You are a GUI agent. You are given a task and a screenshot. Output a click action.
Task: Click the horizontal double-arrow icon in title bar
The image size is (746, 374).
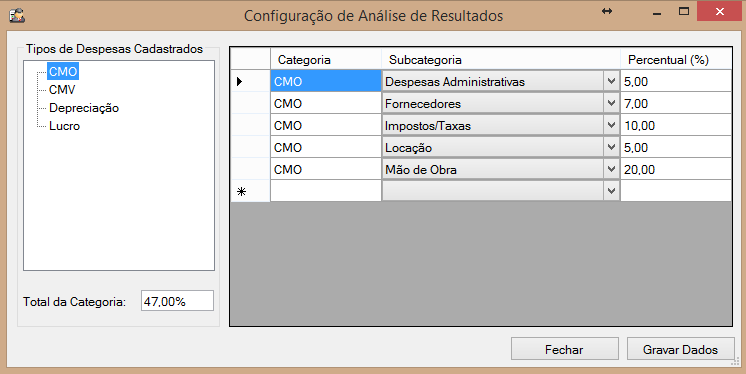607,11
